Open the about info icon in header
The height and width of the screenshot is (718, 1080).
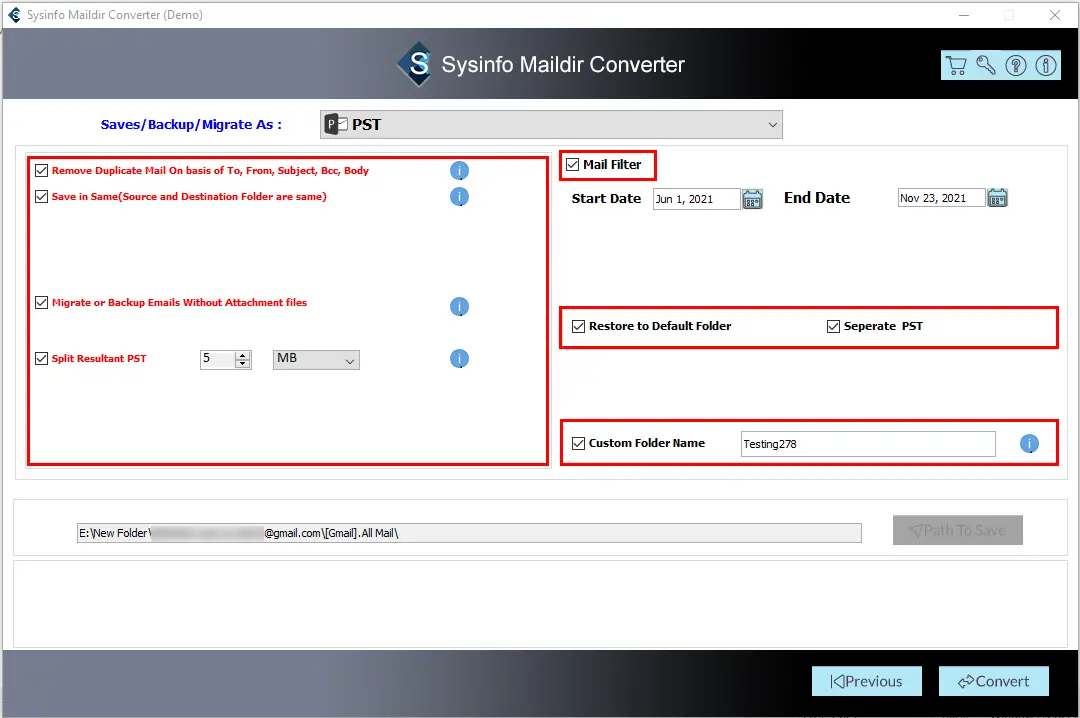point(1046,65)
